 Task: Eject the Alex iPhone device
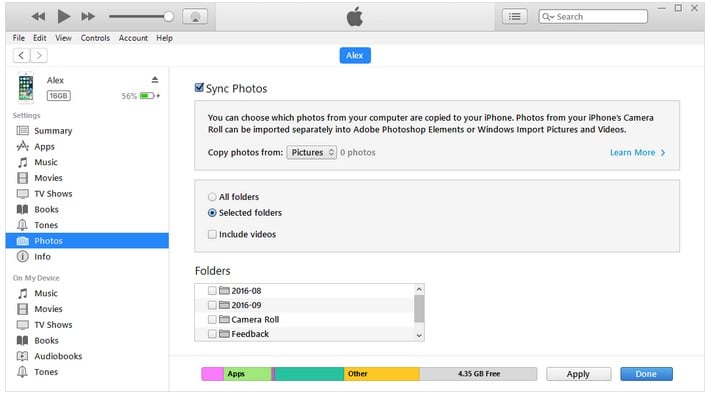pos(155,80)
